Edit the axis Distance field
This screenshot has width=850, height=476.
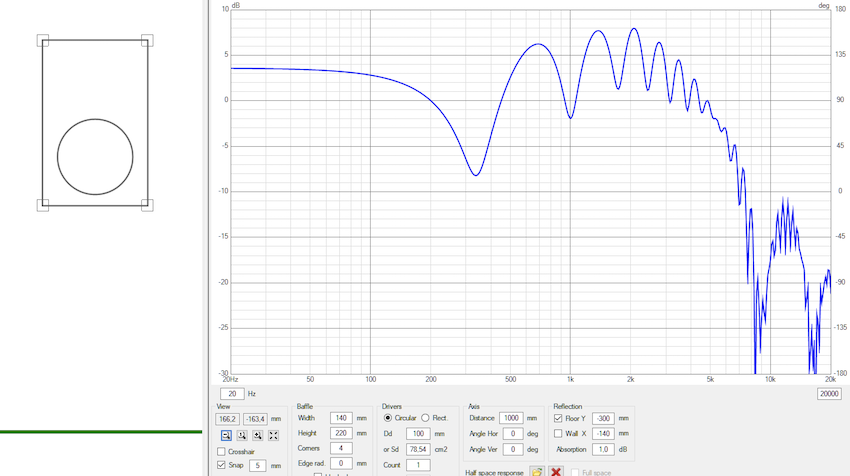(511, 418)
